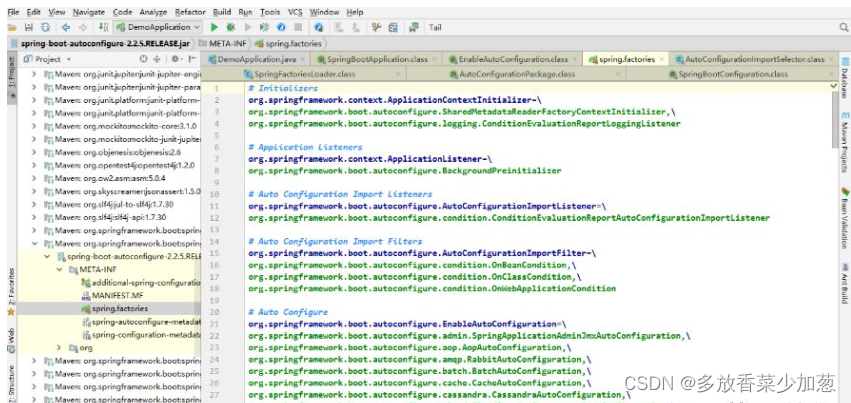
Task: Run DemoApplication with the green play icon
Action: [x=214, y=27]
